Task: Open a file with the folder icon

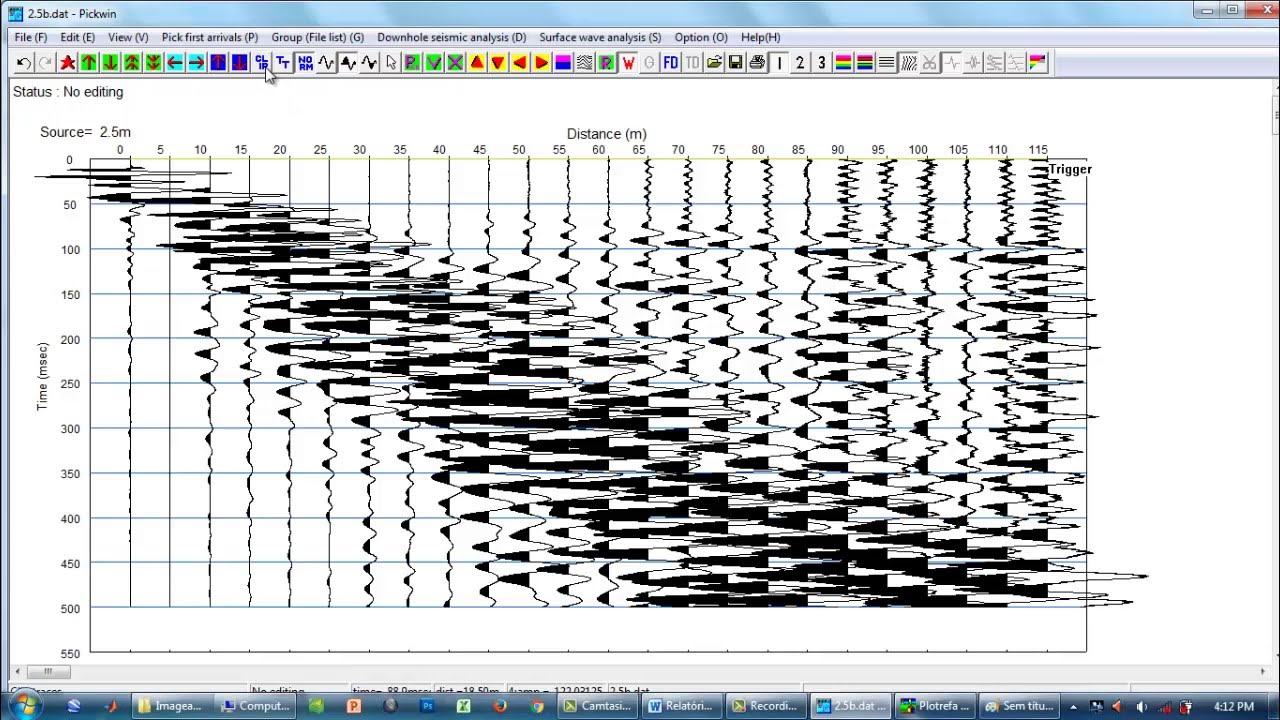Action: click(714, 63)
